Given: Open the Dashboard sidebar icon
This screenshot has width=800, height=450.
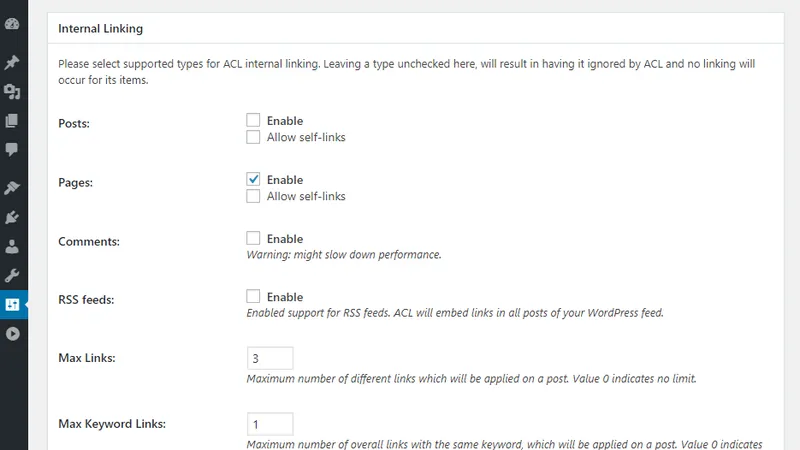Looking at the screenshot, I should [x=12, y=24].
